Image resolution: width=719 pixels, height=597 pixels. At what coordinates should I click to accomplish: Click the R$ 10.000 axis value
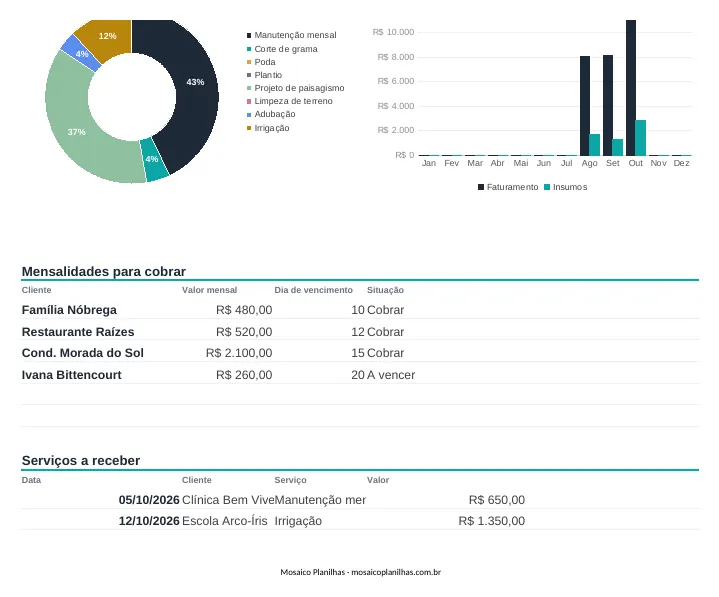coord(393,32)
